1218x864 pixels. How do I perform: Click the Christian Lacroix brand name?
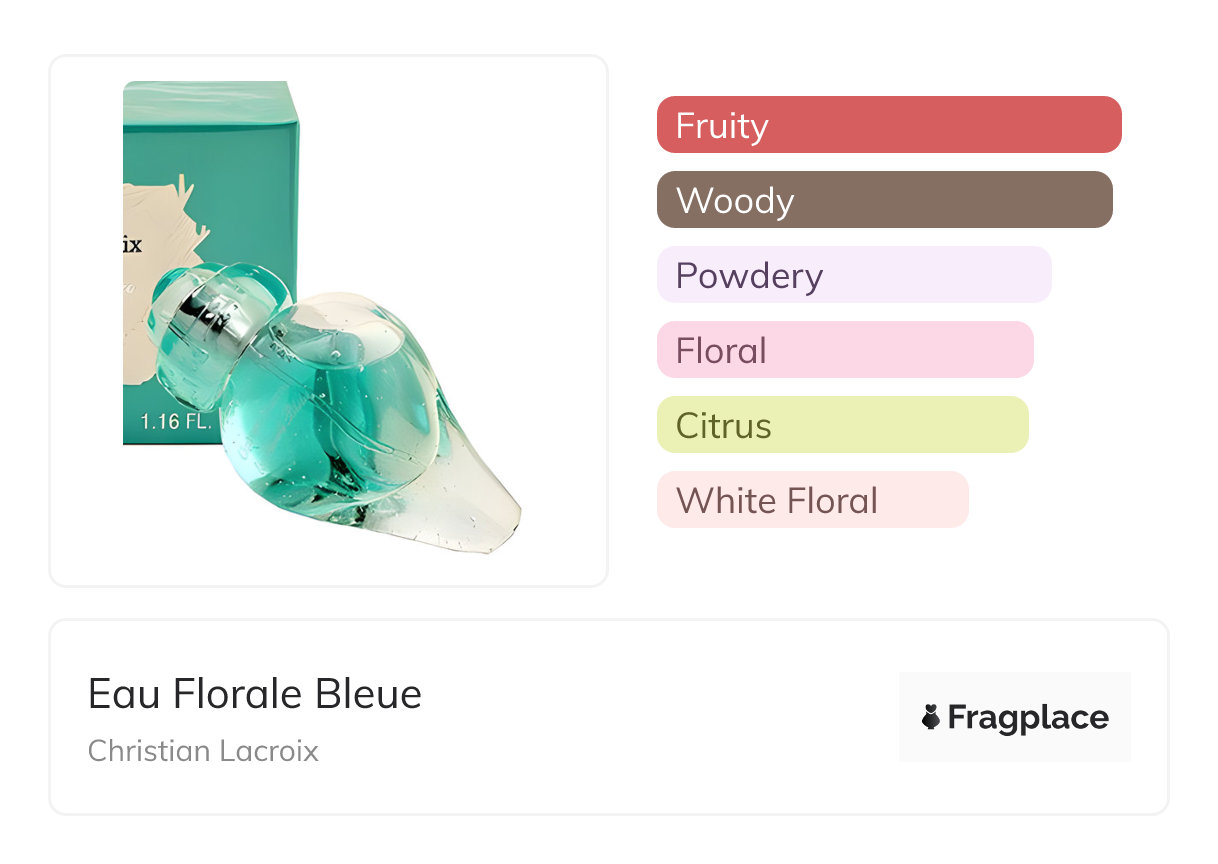tap(203, 751)
